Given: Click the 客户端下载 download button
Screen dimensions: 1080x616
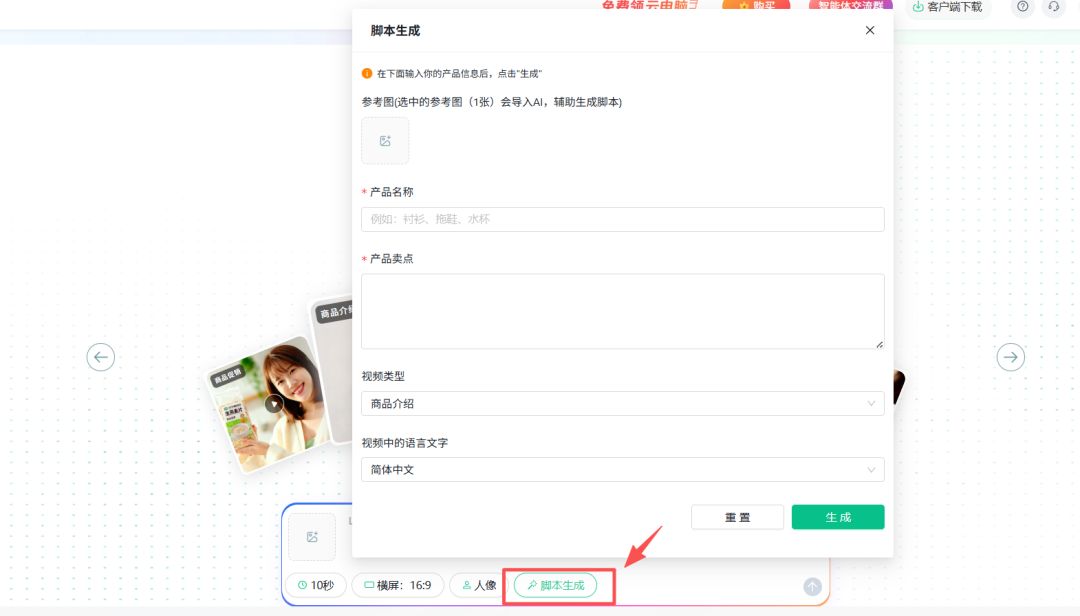Looking at the screenshot, I should pos(947,7).
